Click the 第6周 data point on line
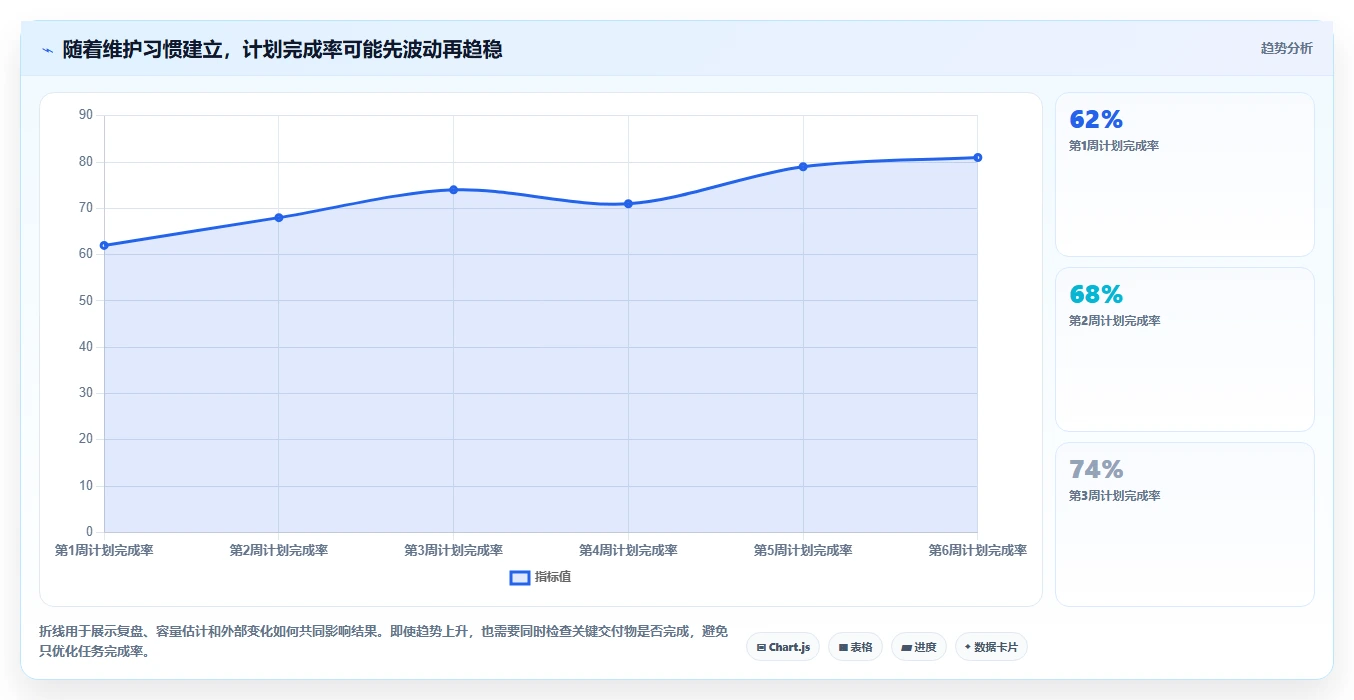 [x=977, y=157]
